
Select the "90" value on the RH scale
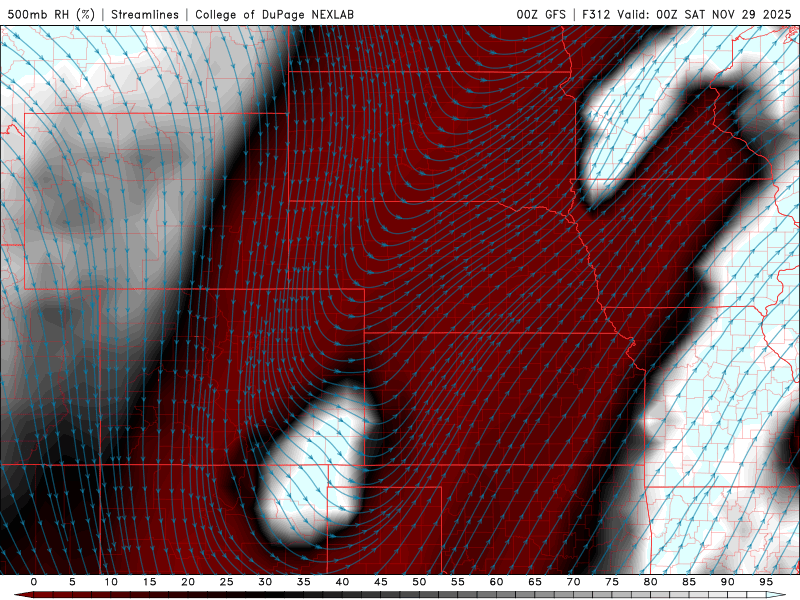pyautogui.click(x=727, y=582)
